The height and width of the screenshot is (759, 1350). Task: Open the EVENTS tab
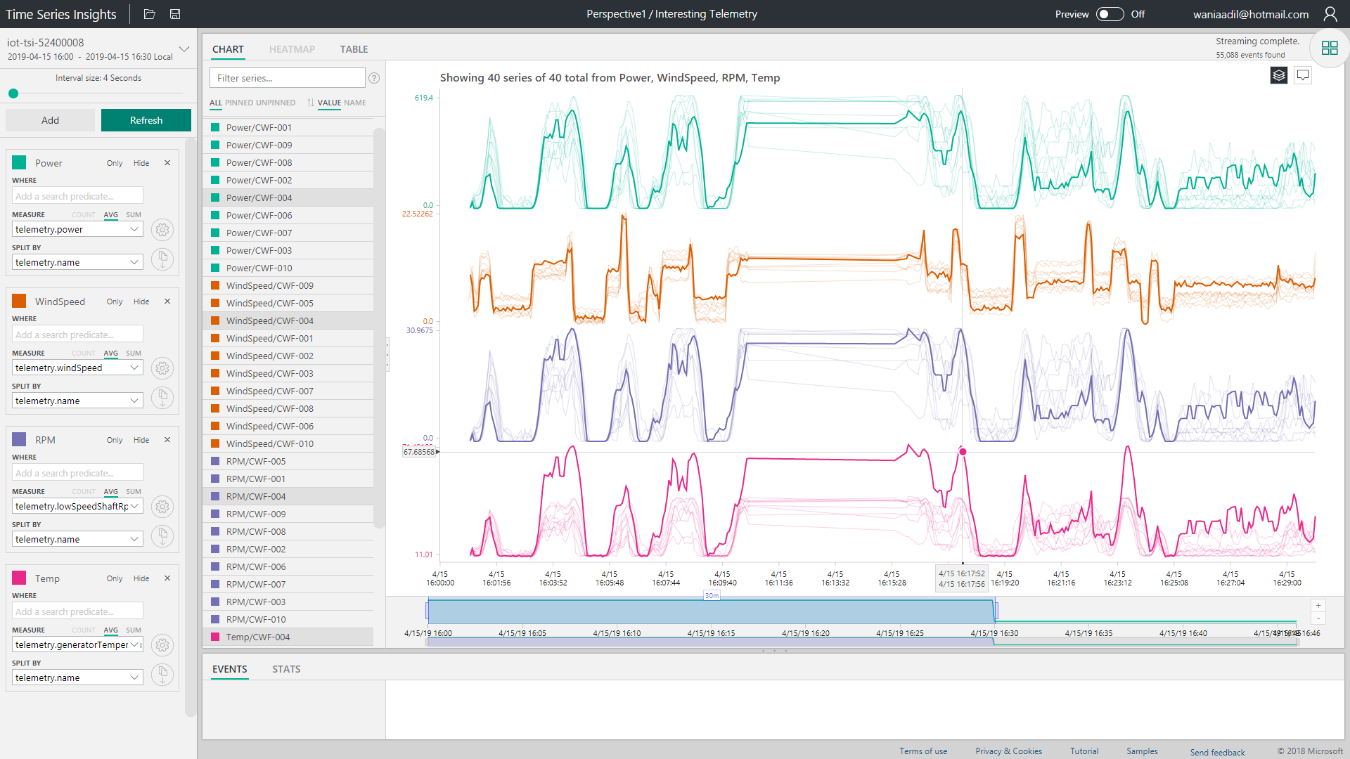pyautogui.click(x=230, y=669)
